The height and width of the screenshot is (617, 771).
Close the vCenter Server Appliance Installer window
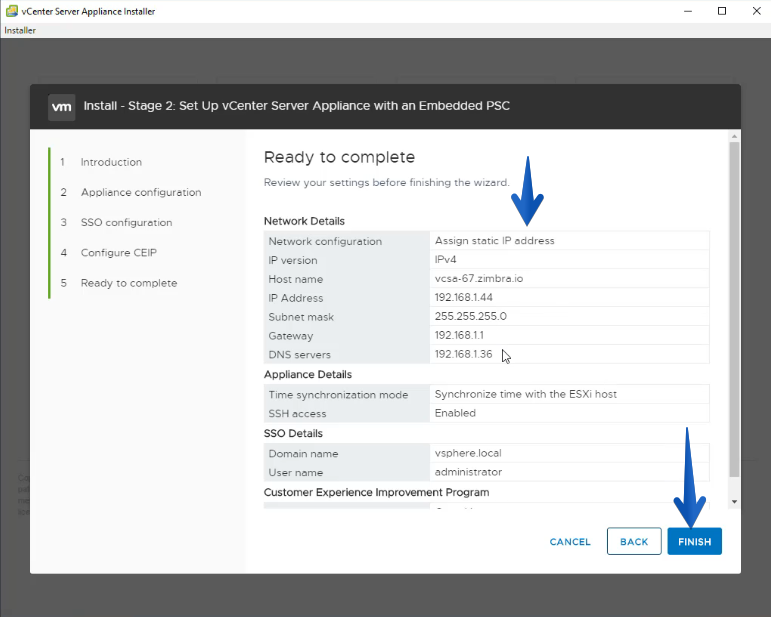pos(756,11)
